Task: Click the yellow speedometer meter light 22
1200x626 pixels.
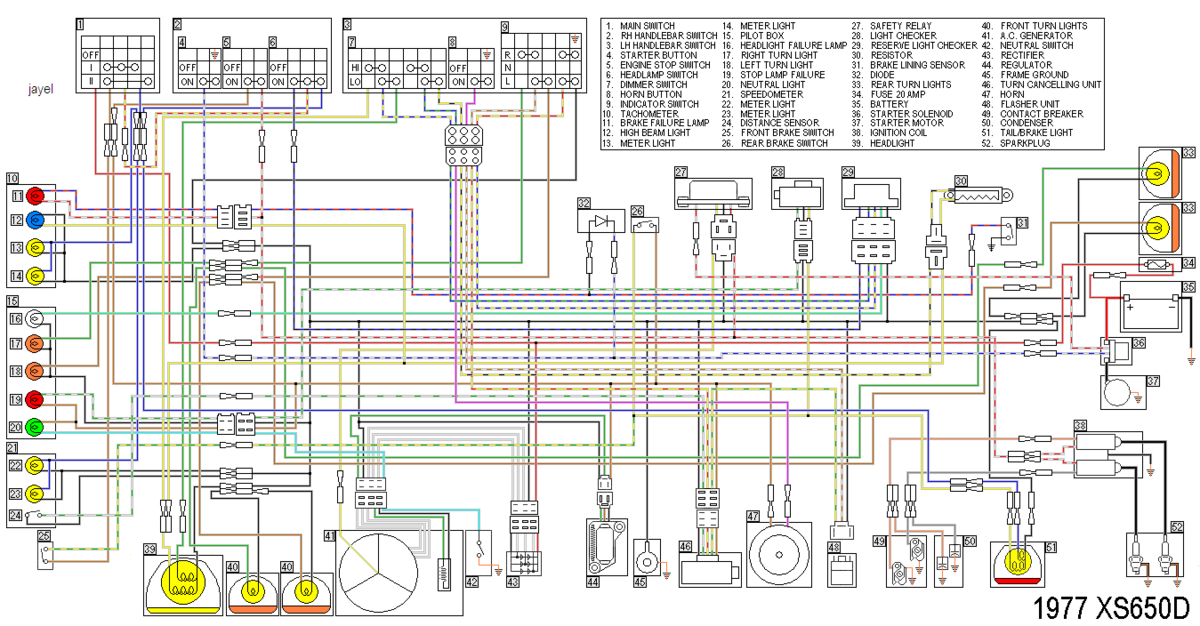Action: pyautogui.click(x=36, y=465)
